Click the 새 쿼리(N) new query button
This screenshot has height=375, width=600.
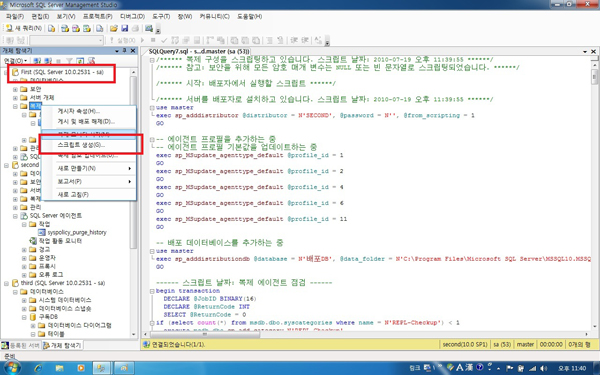pyautogui.click(x=24, y=28)
